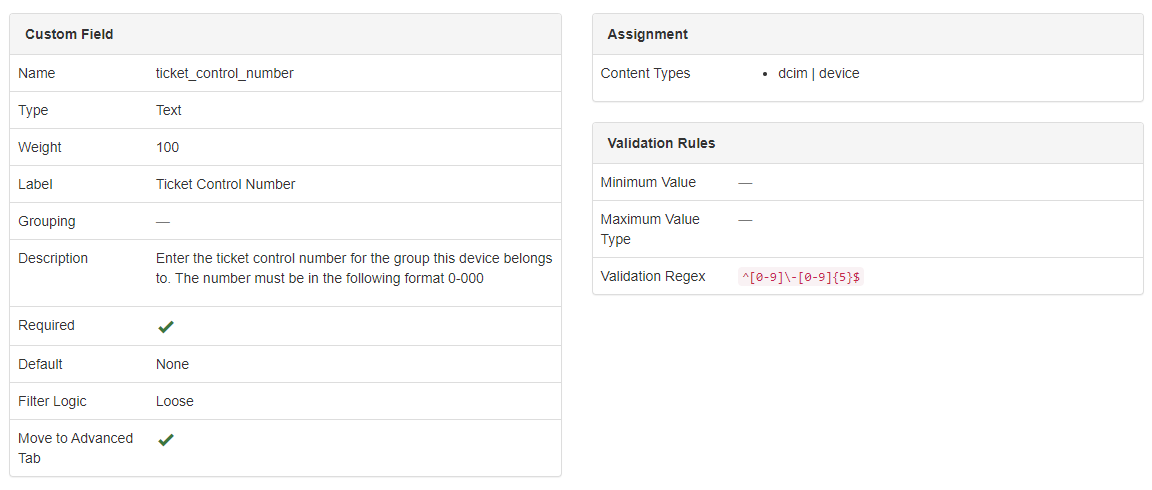
Task: Click the Validation Regex code value
Action: click(800, 277)
